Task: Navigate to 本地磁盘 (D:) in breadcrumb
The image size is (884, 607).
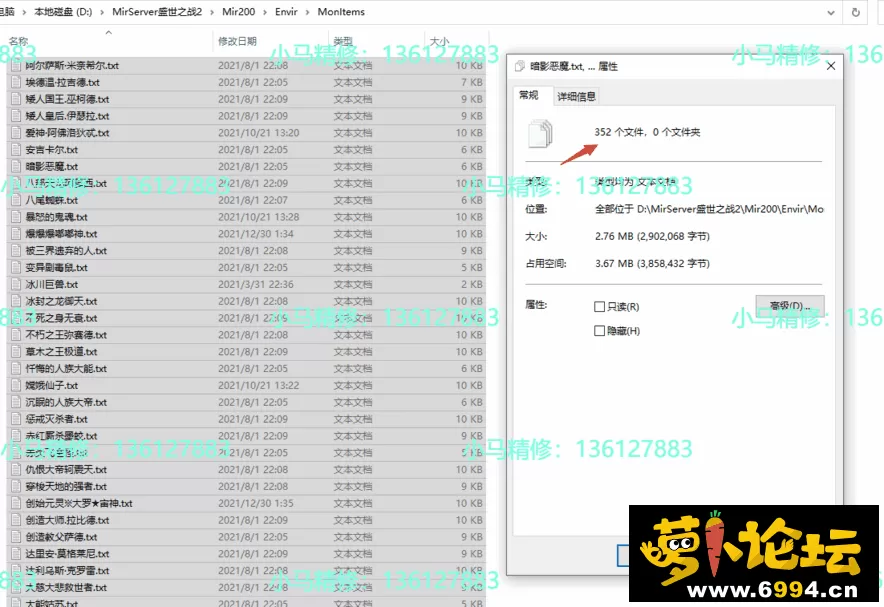Action: 63,12
